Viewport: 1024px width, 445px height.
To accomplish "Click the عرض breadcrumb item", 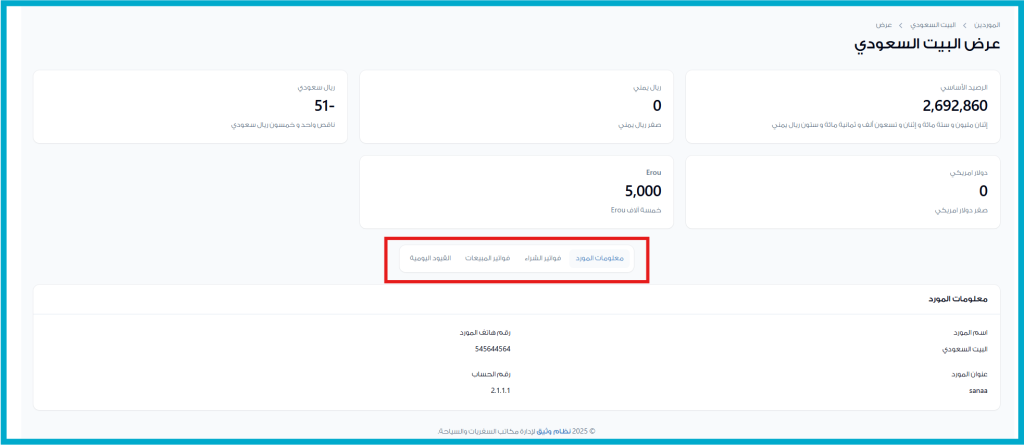I will (885, 23).
